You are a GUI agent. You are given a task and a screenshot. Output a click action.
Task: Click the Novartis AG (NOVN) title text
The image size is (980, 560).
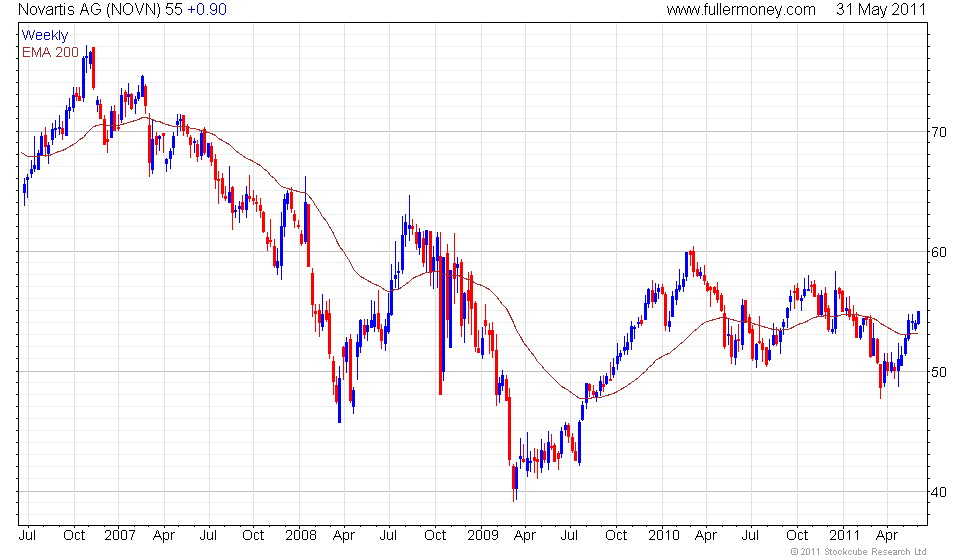(90, 9)
